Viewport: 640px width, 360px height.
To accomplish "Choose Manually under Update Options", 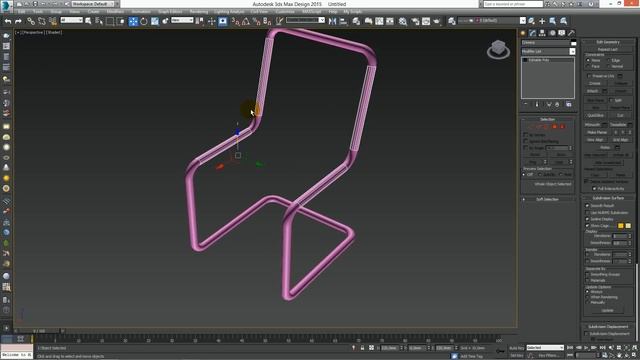I will coord(587,302).
